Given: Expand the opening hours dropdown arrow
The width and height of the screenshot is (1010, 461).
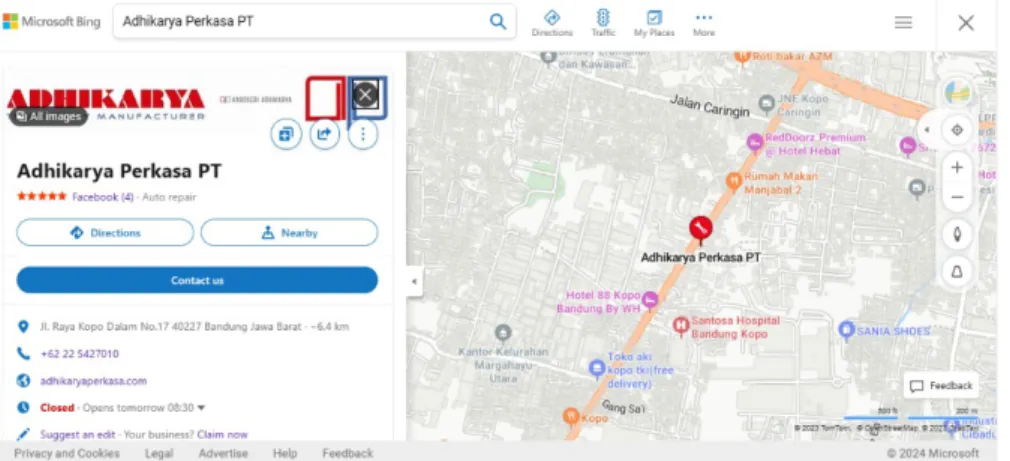Looking at the screenshot, I should (201, 408).
